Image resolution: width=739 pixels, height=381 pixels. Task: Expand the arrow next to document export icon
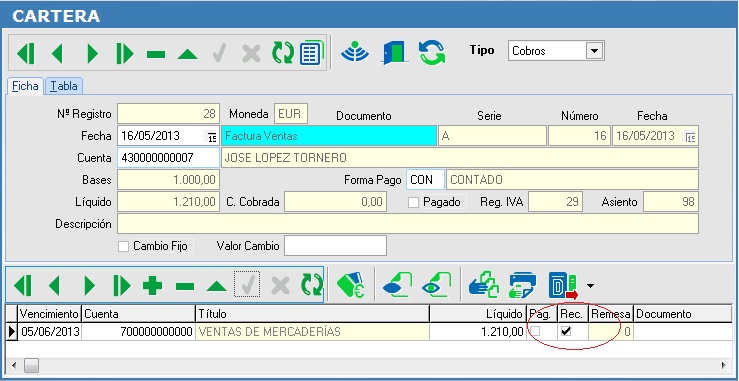tap(591, 285)
